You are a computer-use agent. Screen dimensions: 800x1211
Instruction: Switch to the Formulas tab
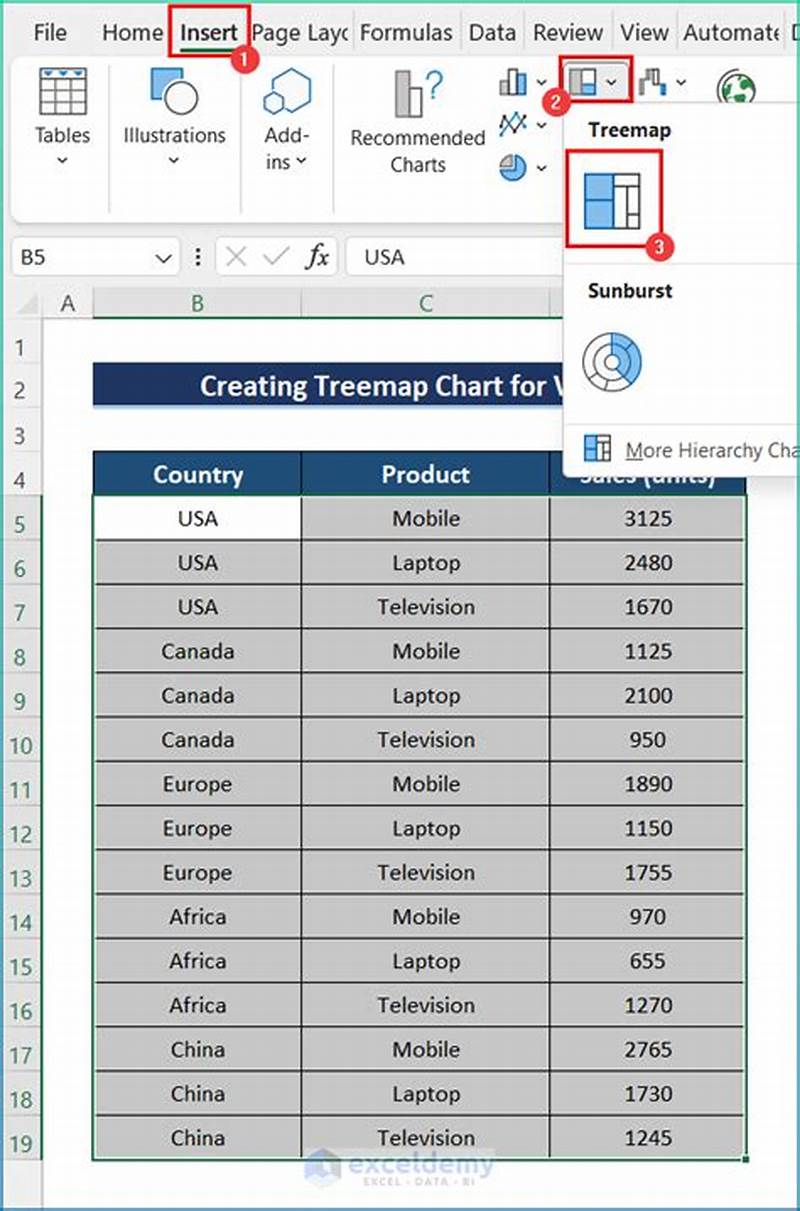[x=406, y=32]
